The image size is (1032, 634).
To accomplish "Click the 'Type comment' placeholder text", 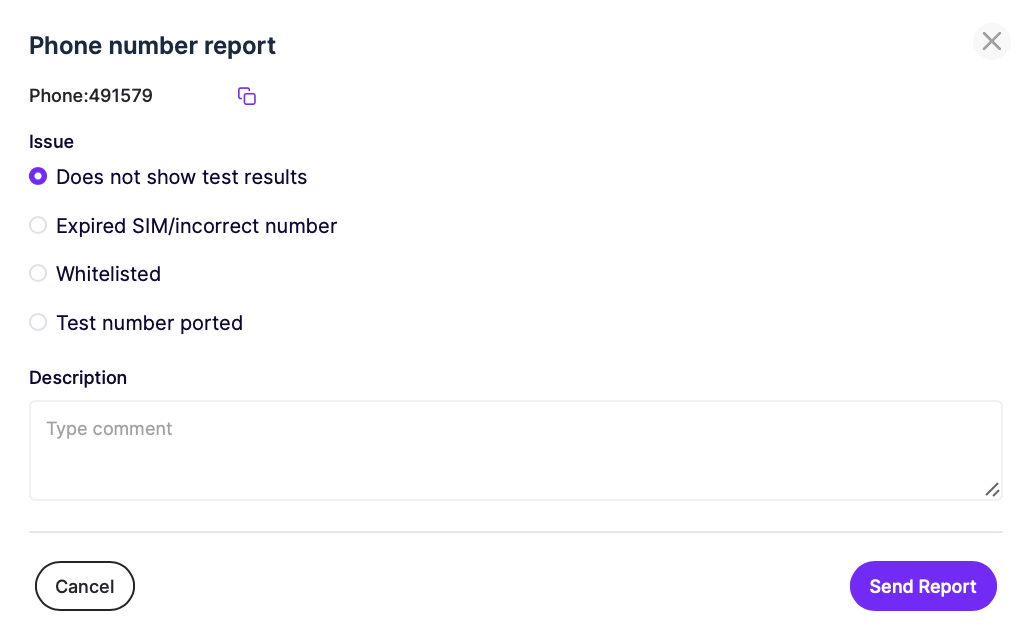I will click(109, 429).
